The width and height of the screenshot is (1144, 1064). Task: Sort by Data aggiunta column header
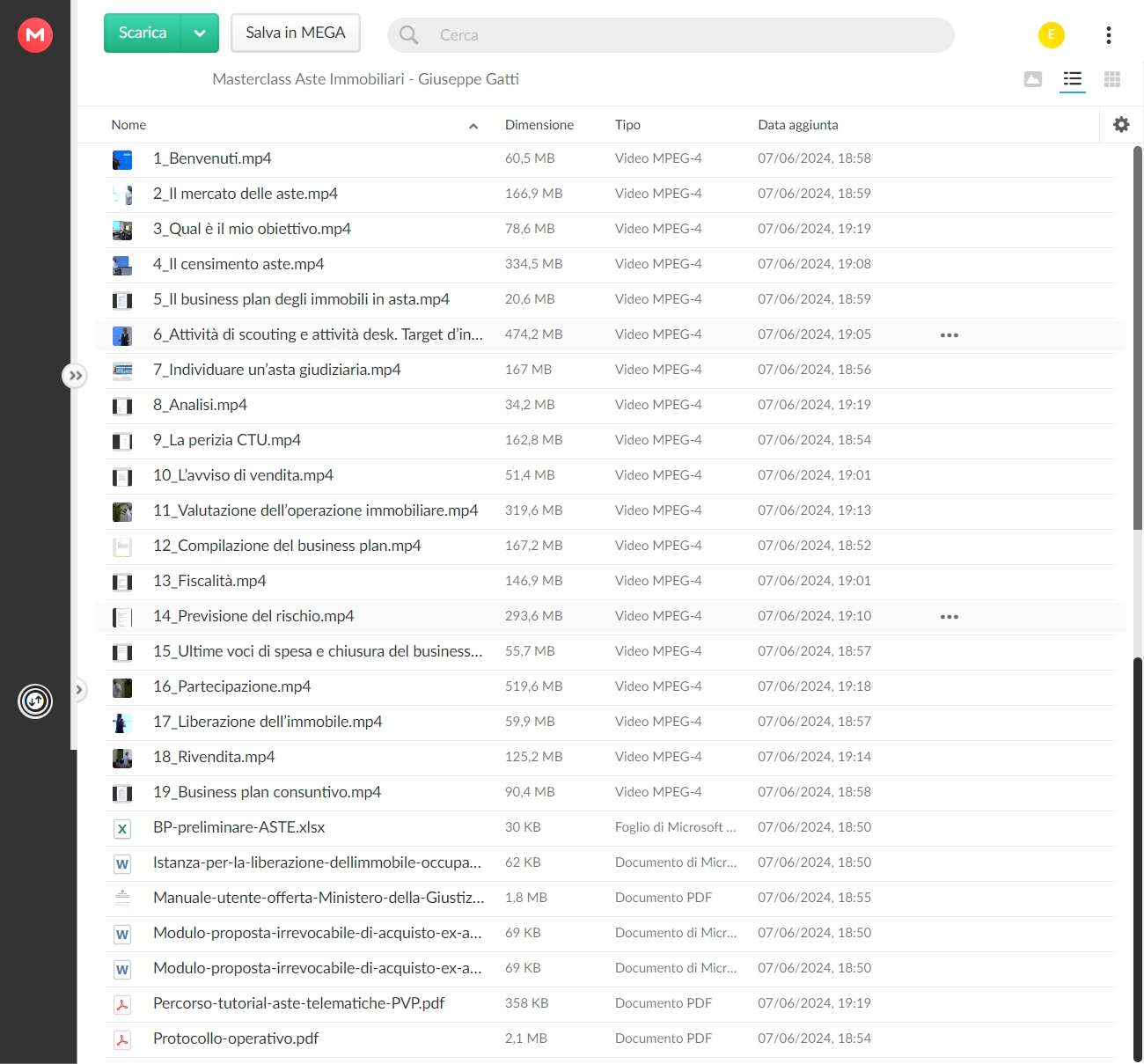pyautogui.click(x=798, y=125)
